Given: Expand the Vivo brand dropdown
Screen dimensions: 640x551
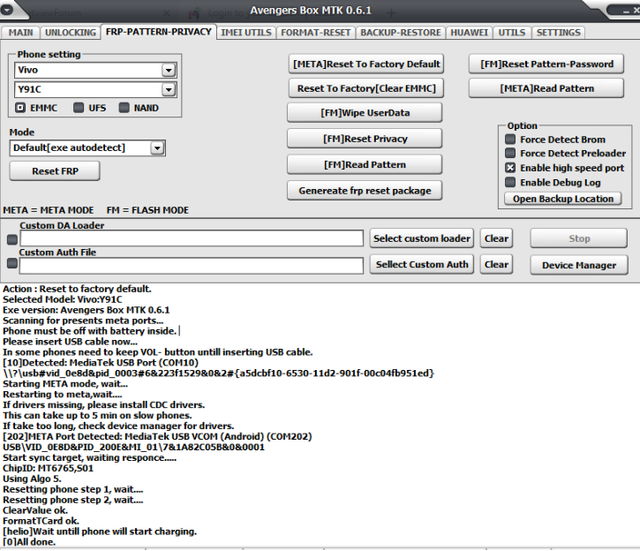Looking at the screenshot, I should [168, 70].
